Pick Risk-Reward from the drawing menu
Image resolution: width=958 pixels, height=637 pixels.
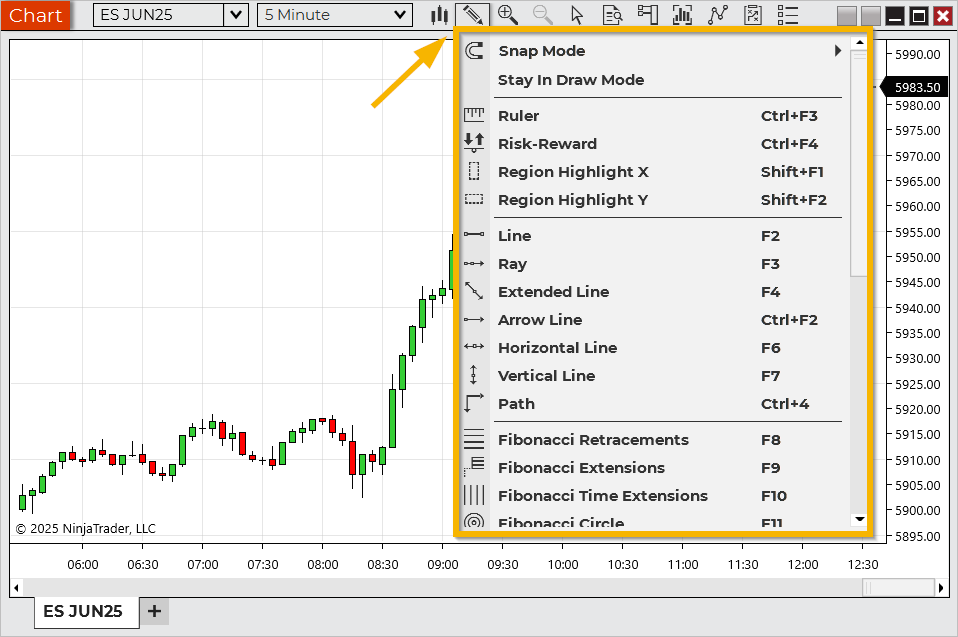[x=547, y=144]
